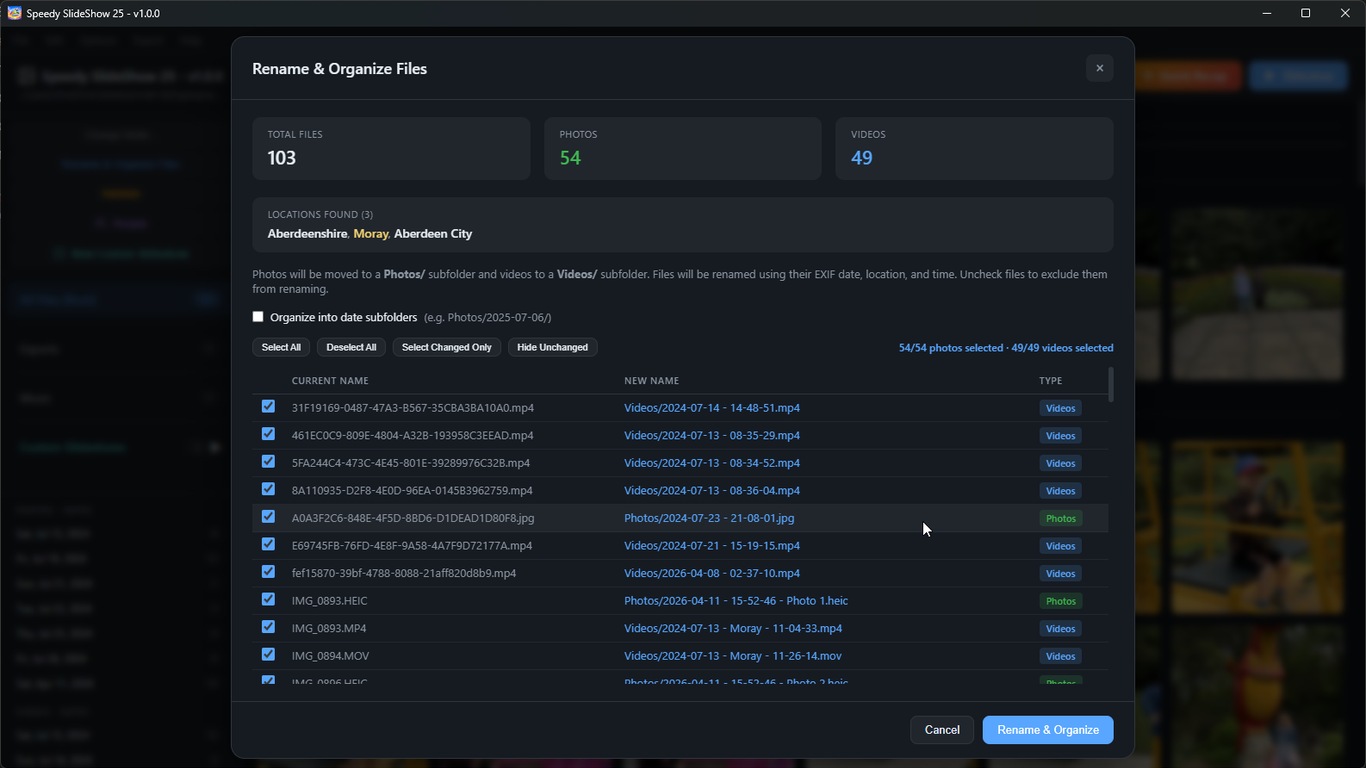Screen dimensions: 1366x768
Task: Uncheck file 31F19169-0487-47A3-B567-35CBA3BA10A0.mp4
Action: click(x=268, y=406)
